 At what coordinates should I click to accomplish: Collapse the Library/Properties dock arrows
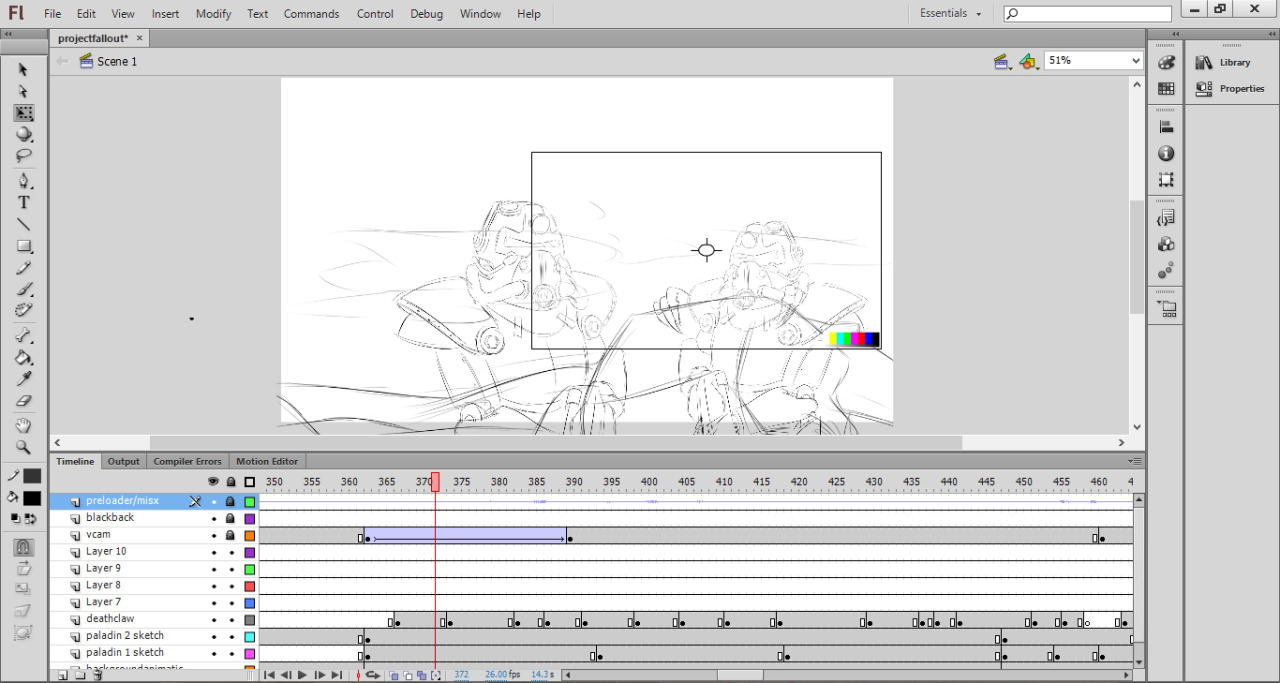tap(1271, 33)
